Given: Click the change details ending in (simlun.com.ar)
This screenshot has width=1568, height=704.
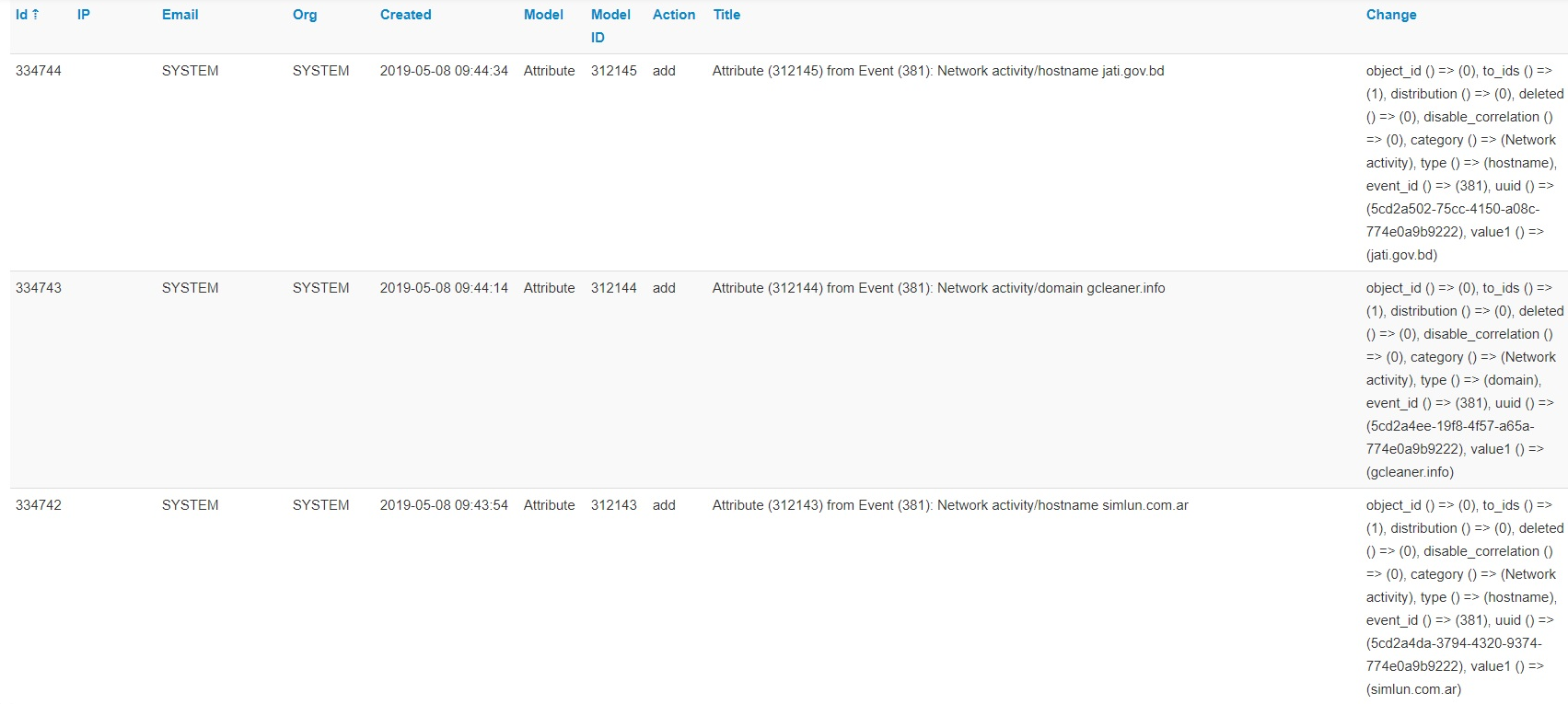Looking at the screenshot, I should (1465, 597).
